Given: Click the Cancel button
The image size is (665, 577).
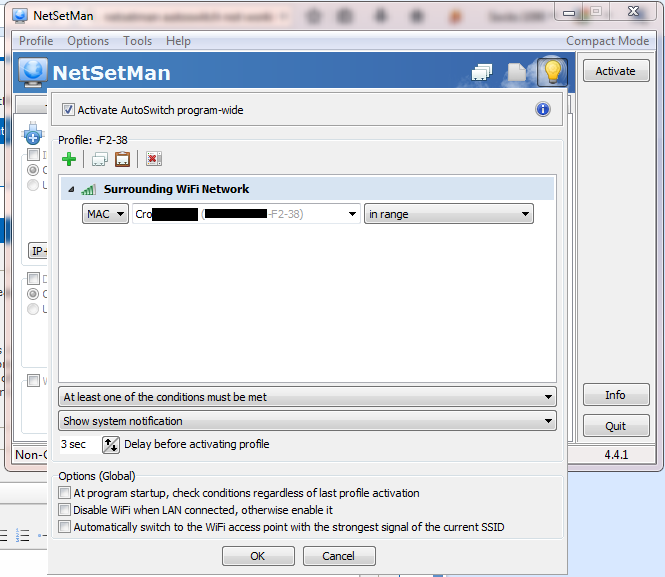Looking at the screenshot, I should 338,556.
